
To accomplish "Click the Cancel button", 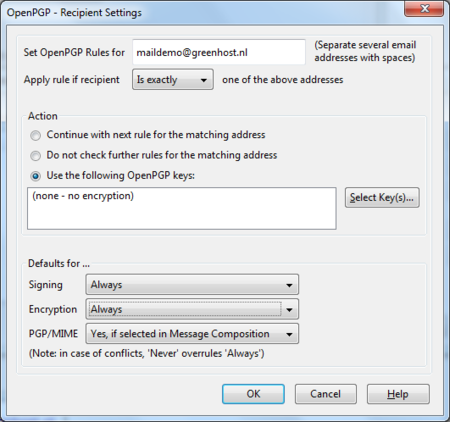I will tap(326, 394).
